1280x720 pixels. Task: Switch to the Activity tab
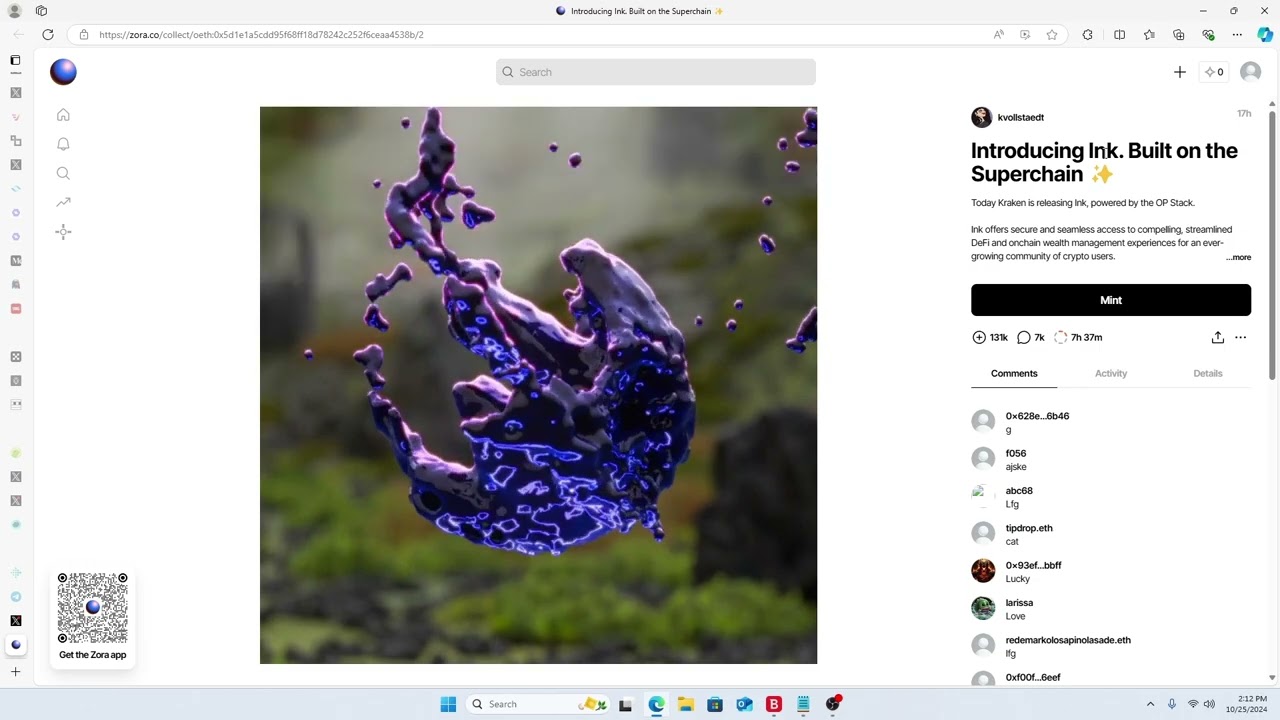click(1111, 373)
